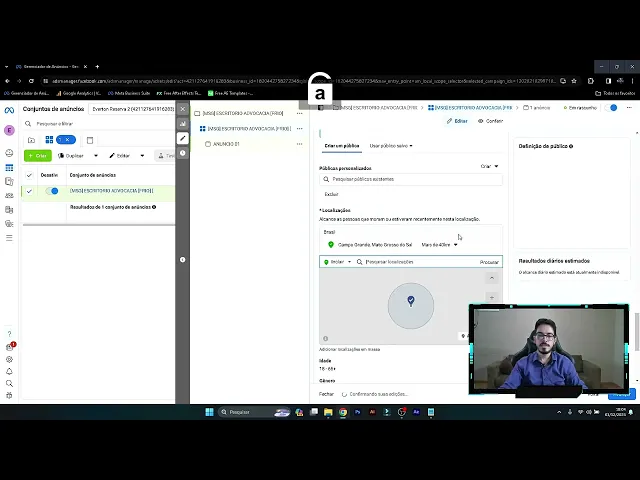The height and width of the screenshot is (480, 640).
Task: Click the ads tab rectangle icon
Action: pos(90,140)
